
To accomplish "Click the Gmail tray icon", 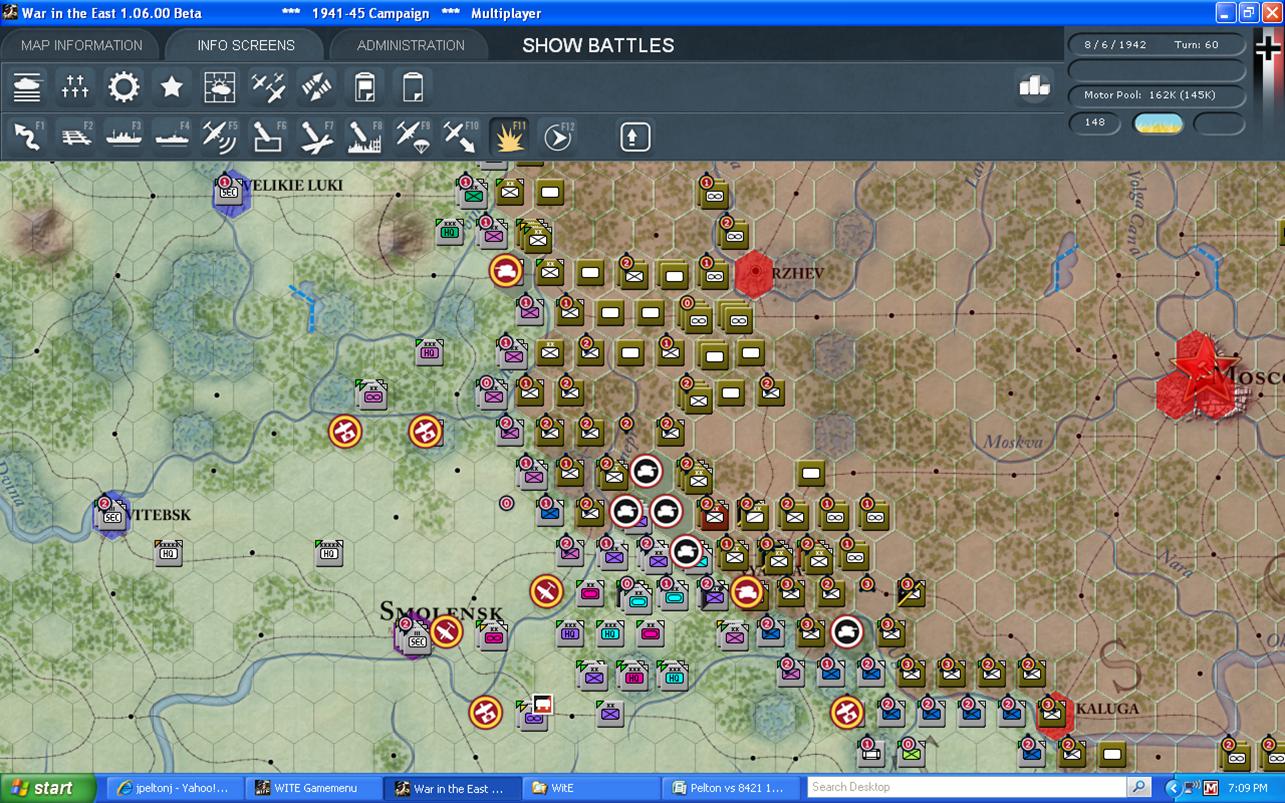I will click(1211, 788).
